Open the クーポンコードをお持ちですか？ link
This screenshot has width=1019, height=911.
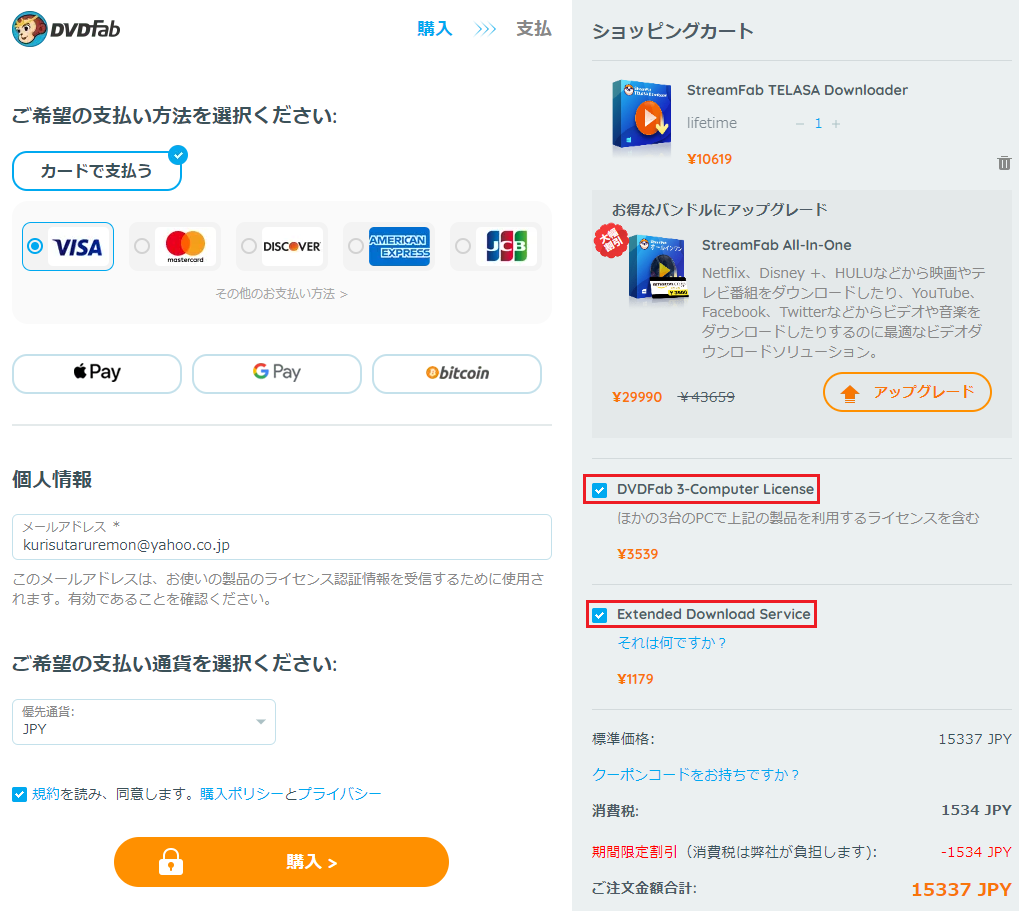pos(695,775)
